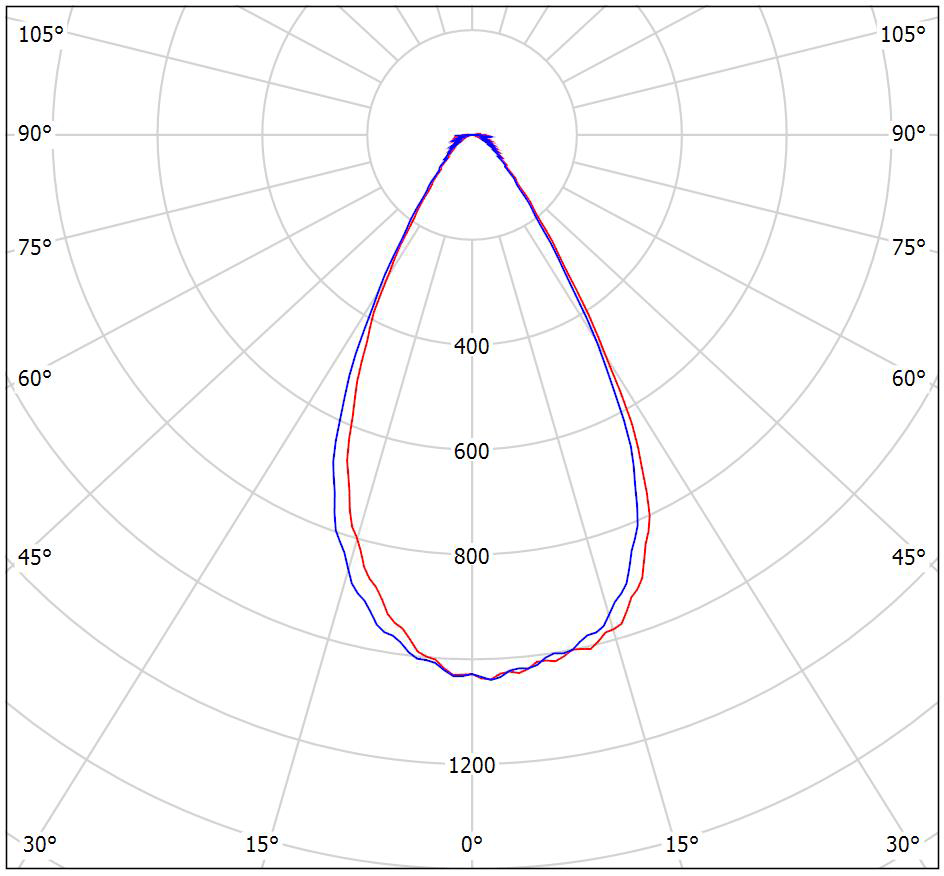
Task: Click the left-hand 90° angle label
Action: tap(35, 134)
